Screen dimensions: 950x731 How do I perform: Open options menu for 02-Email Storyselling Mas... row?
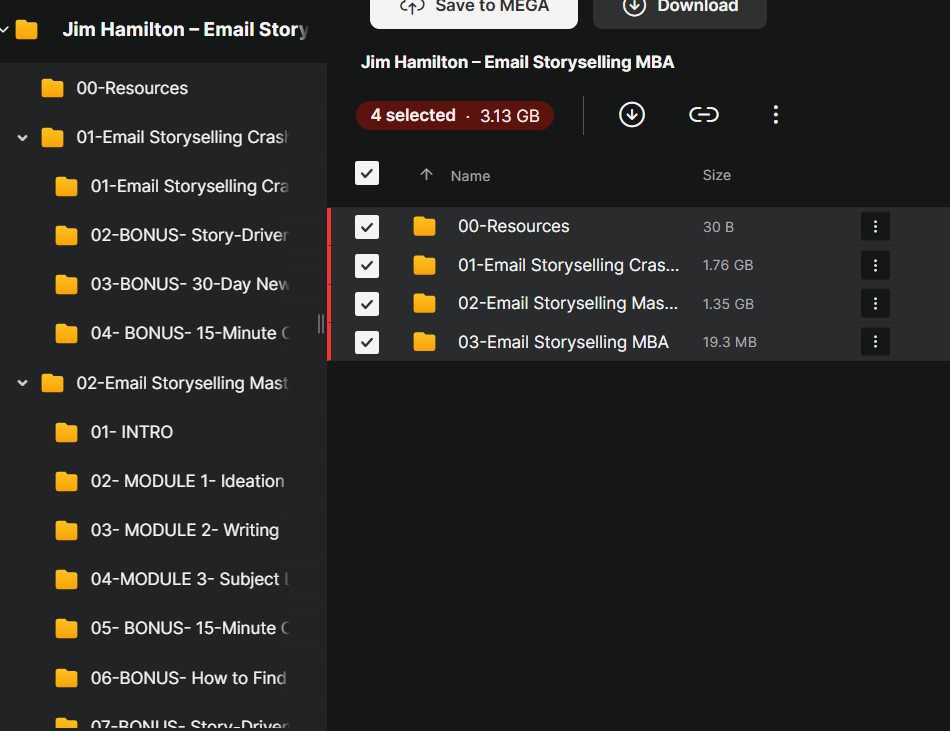click(x=875, y=303)
